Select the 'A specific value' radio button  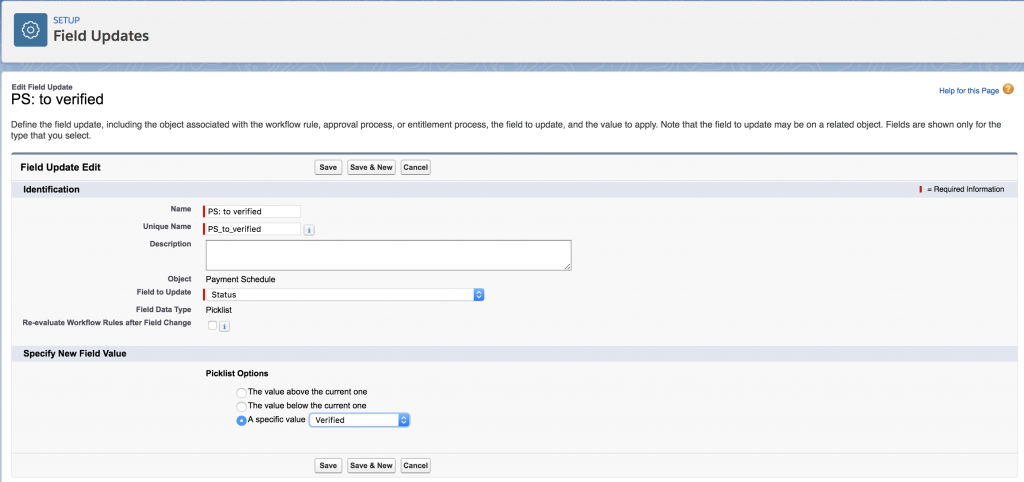[x=241, y=421]
